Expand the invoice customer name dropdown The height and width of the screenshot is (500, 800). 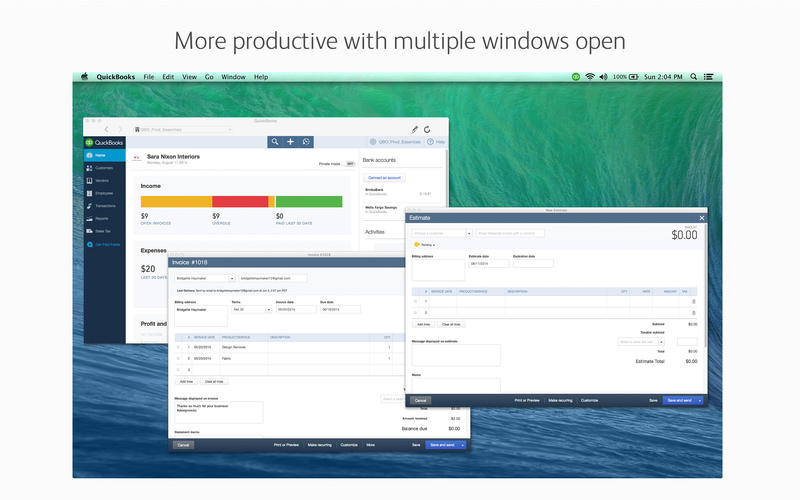[232, 278]
